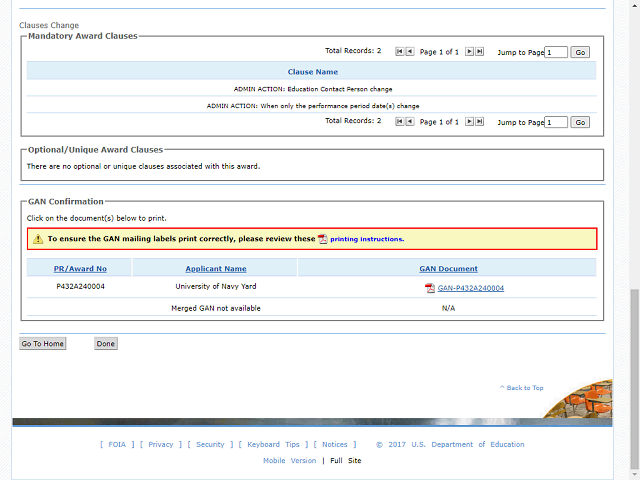
Task: Click next page icon in top pagination
Action: pos(469,51)
